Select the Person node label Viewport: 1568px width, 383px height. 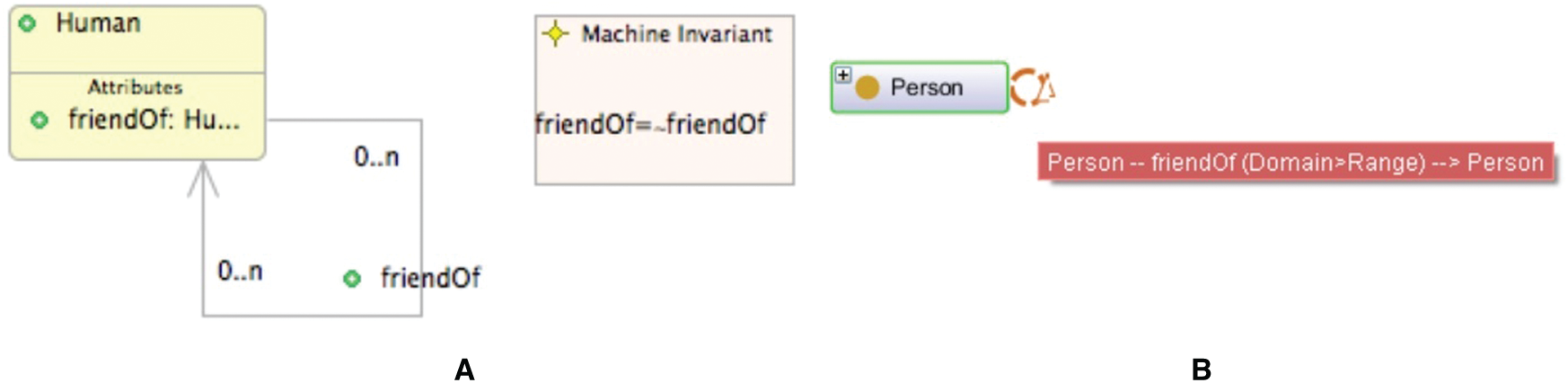[926, 87]
